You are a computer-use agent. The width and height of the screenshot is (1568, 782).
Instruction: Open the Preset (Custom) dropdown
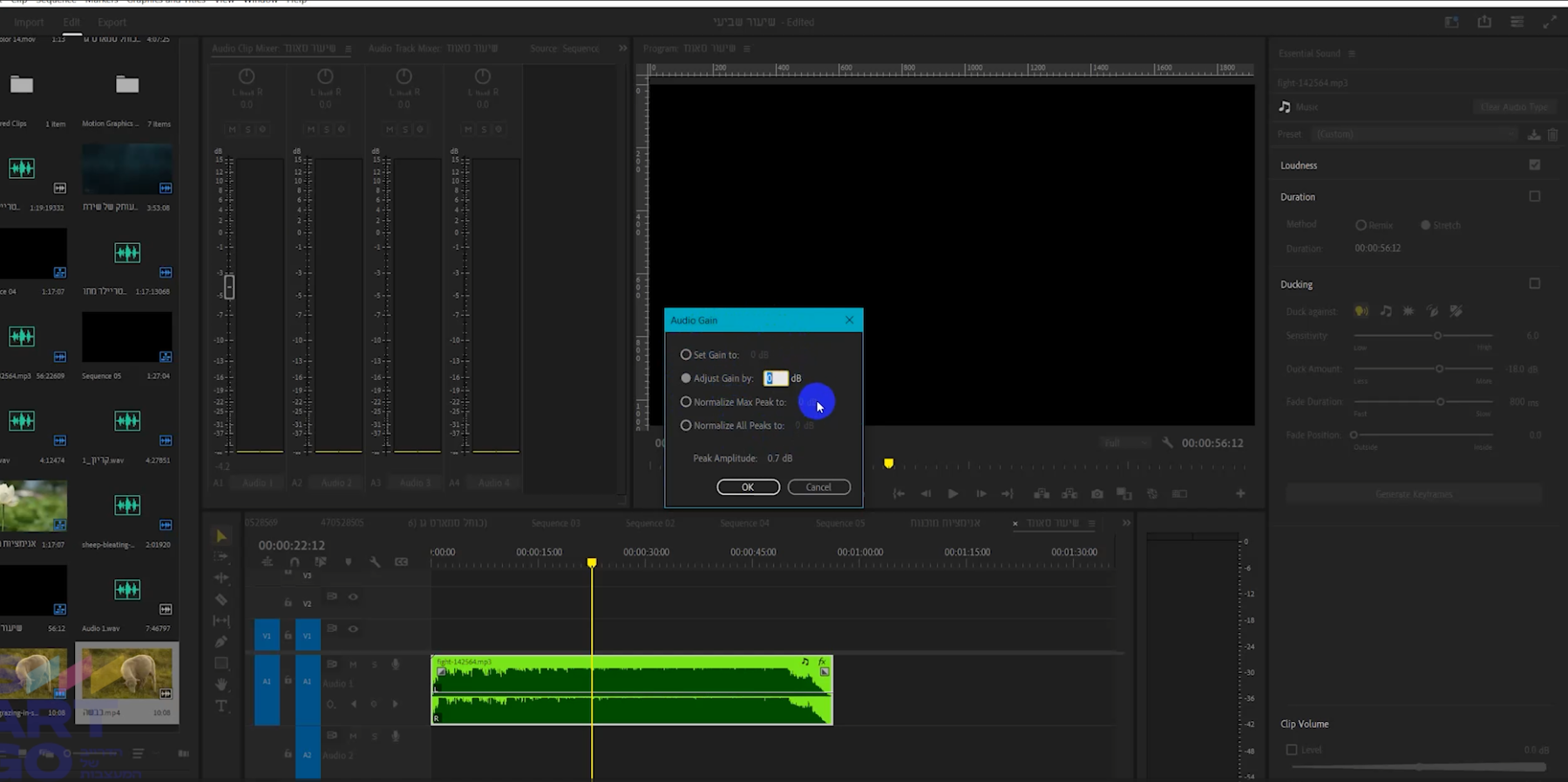[x=1414, y=134]
